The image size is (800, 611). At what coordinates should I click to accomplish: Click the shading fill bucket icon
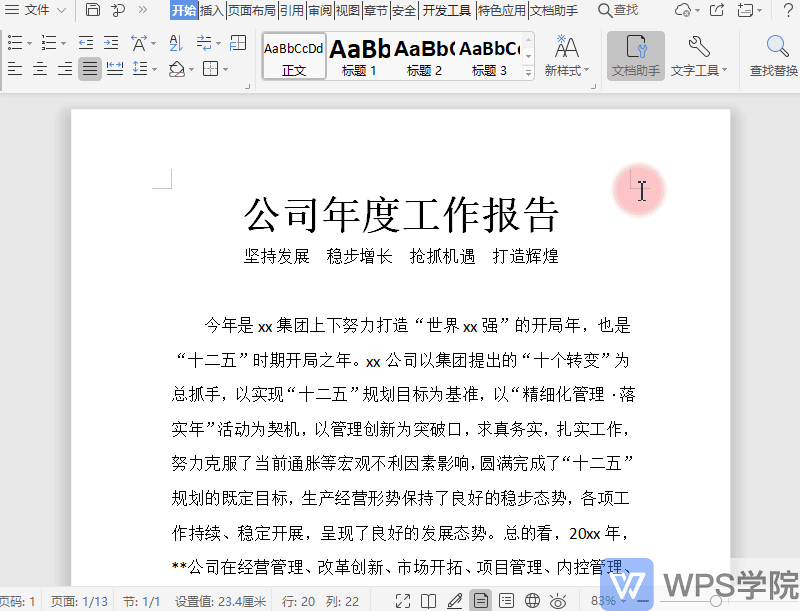(x=177, y=69)
